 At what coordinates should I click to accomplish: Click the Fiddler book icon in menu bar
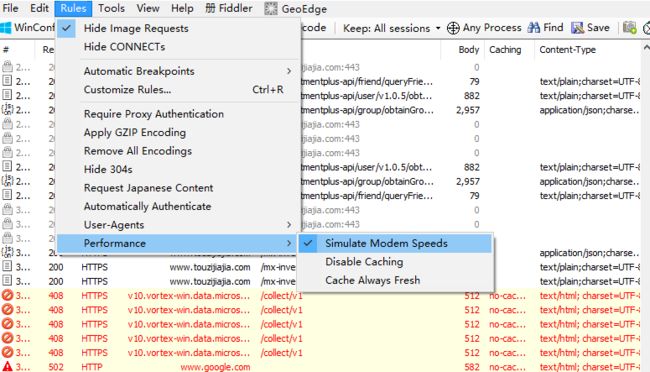point(210,8)
